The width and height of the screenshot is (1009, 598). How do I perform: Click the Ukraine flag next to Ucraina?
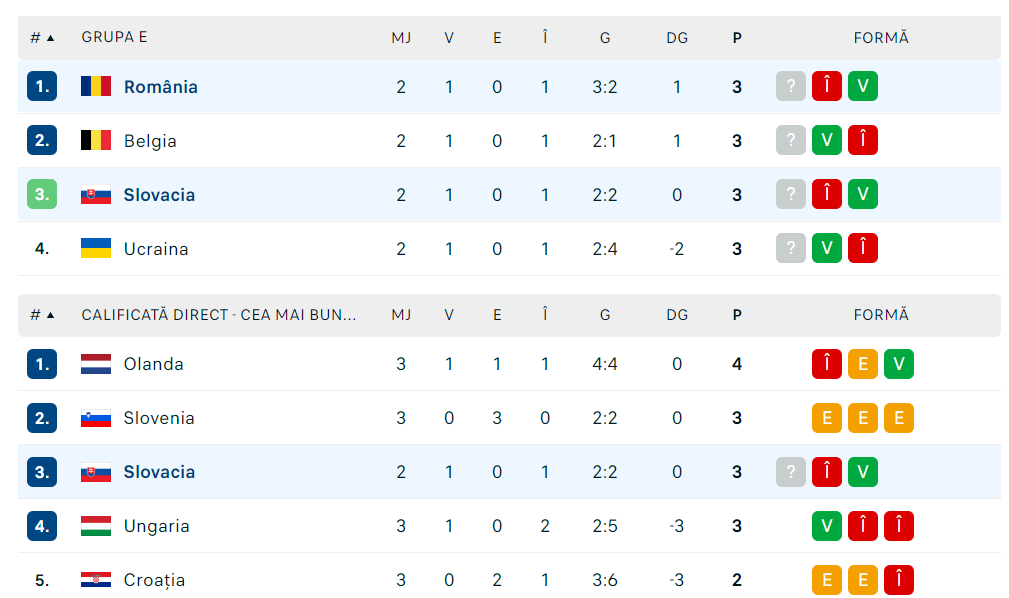pos(96,249)
